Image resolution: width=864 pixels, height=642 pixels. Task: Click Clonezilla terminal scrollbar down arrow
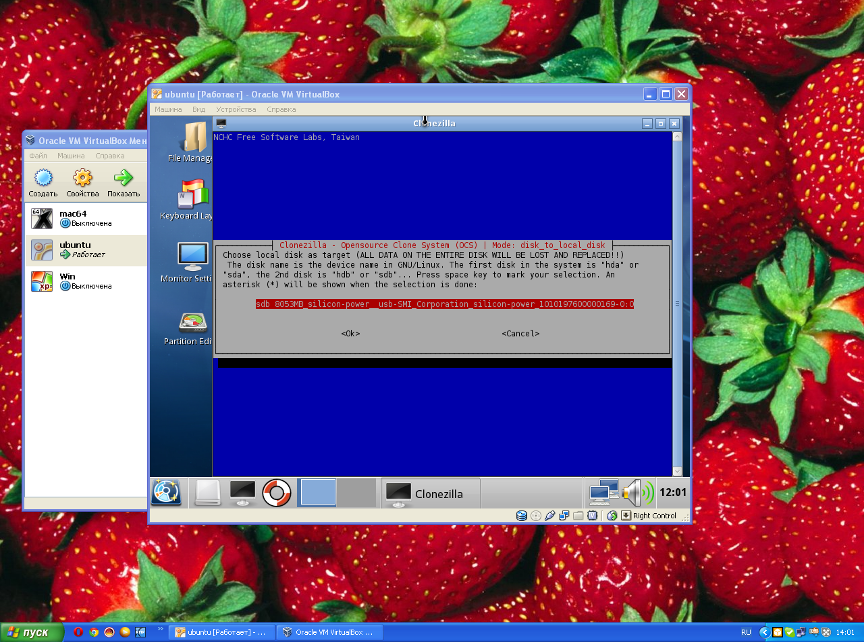(x=677, y=471)
